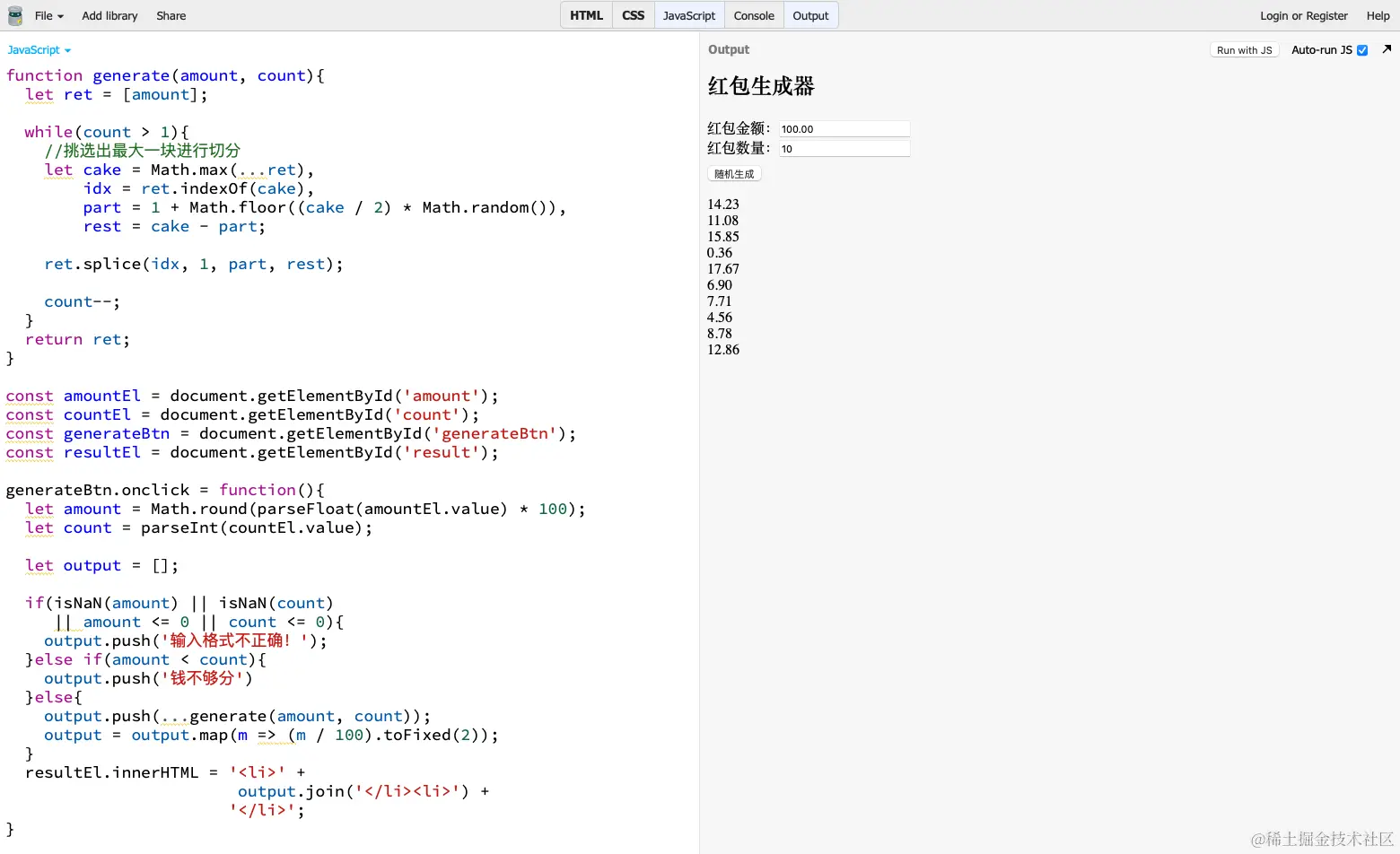
Task: Click the 红包金额 amount input field
Action: click(844, 127)
